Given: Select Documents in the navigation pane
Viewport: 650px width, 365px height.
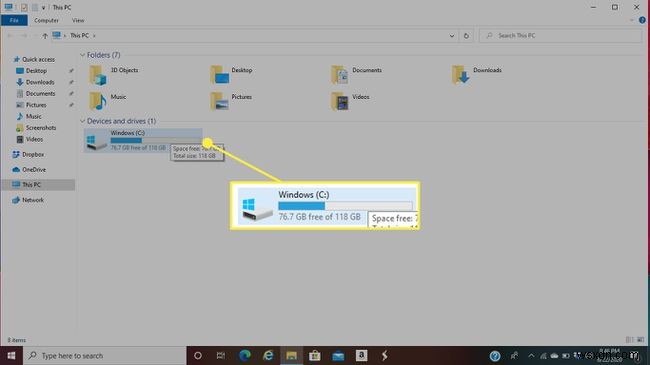Looking at the screenshot, I should pos(36,94).
